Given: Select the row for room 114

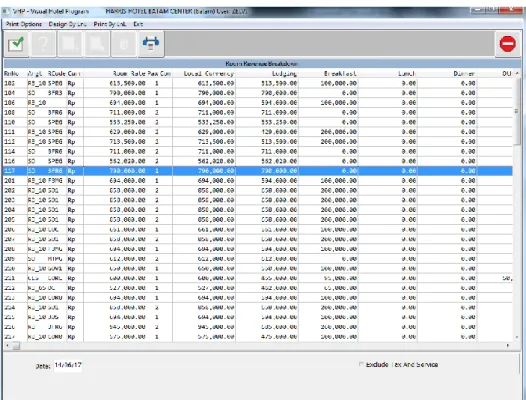Looking at the screenshot, I should point(258,151).
